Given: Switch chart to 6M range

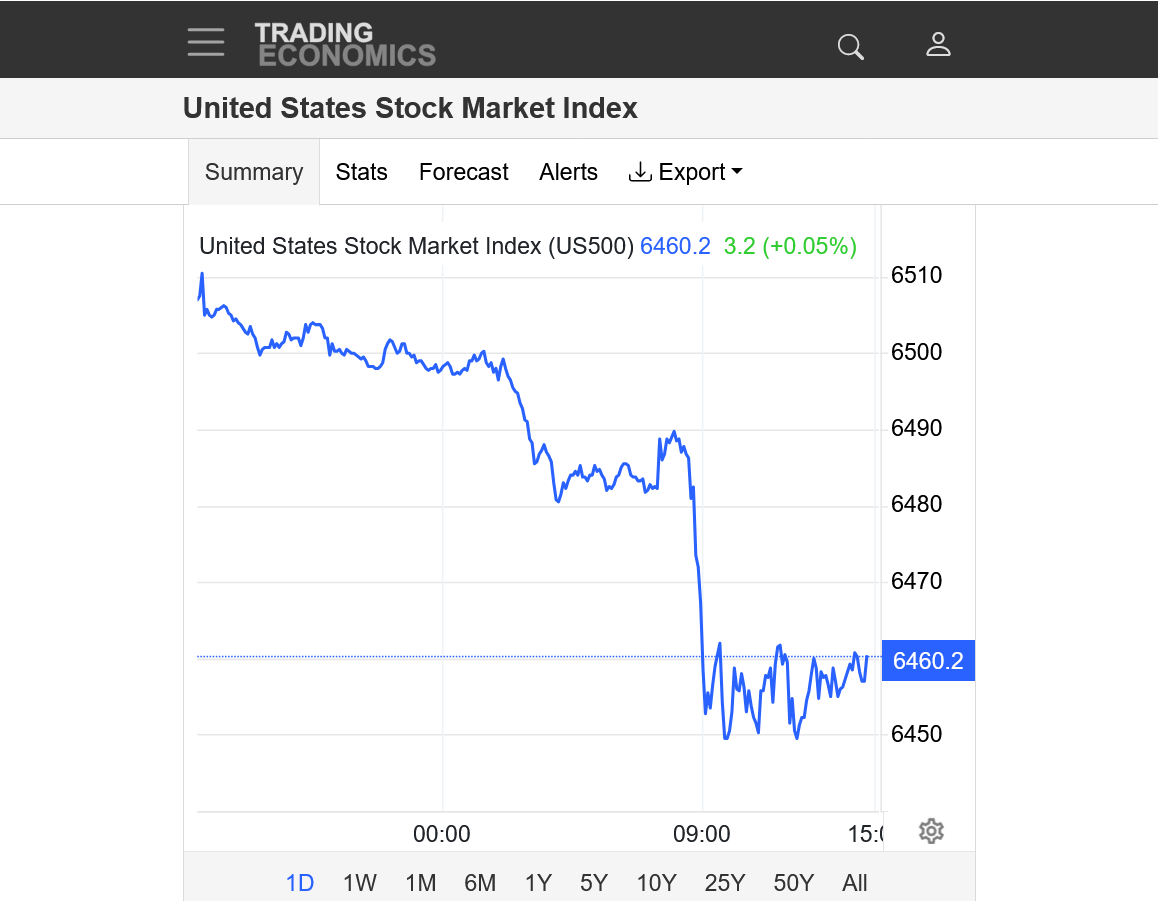Looking at the screenshot, I should 480,883.
